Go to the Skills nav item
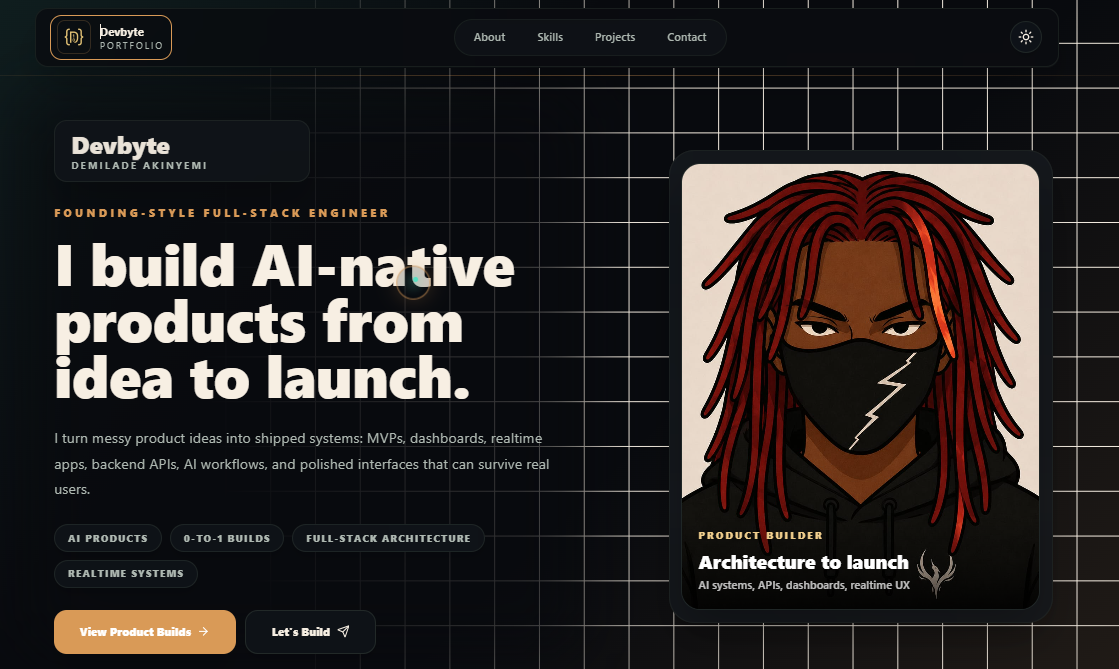 click(x=550, y=37)
